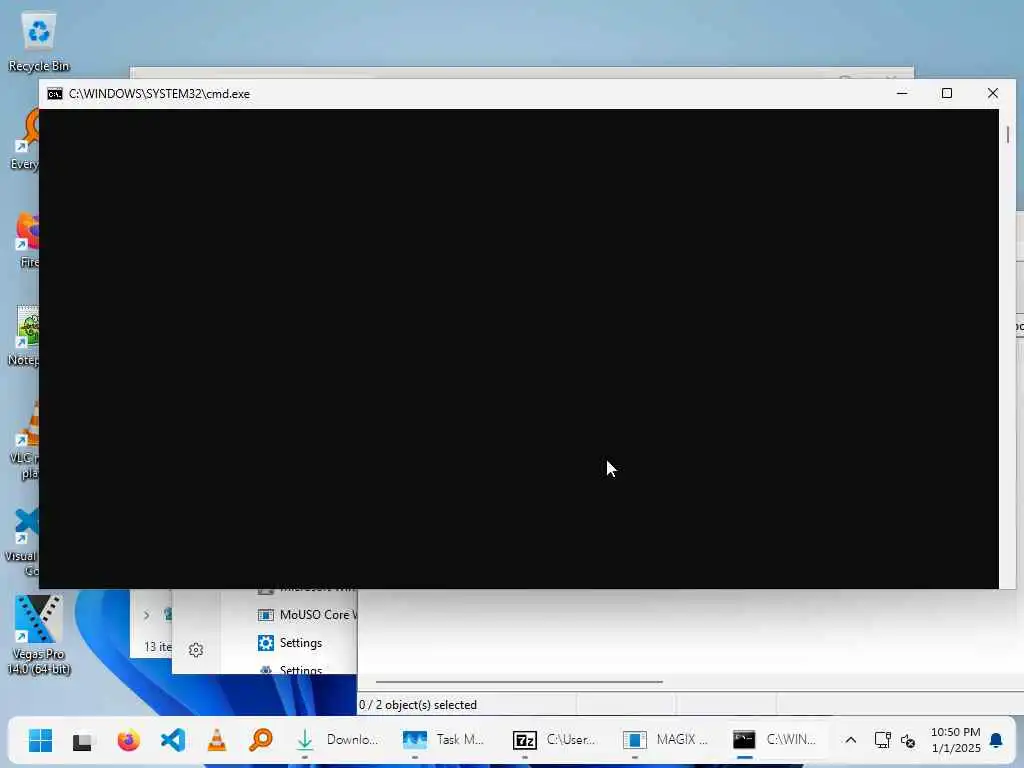Launch Firefox from the taskbar
This screenshot has width=1024, height=768.
(129, 741)
